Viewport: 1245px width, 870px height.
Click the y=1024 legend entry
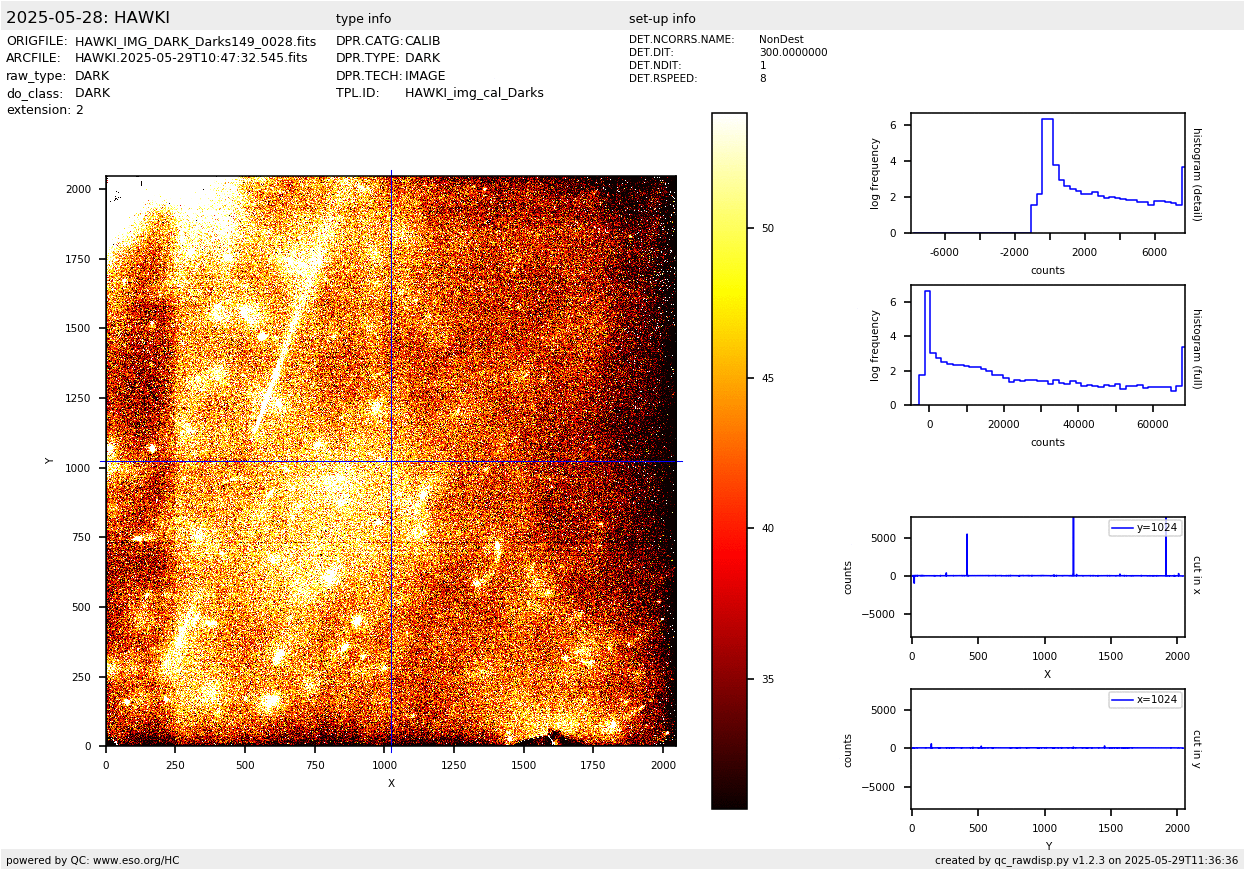1145,528
